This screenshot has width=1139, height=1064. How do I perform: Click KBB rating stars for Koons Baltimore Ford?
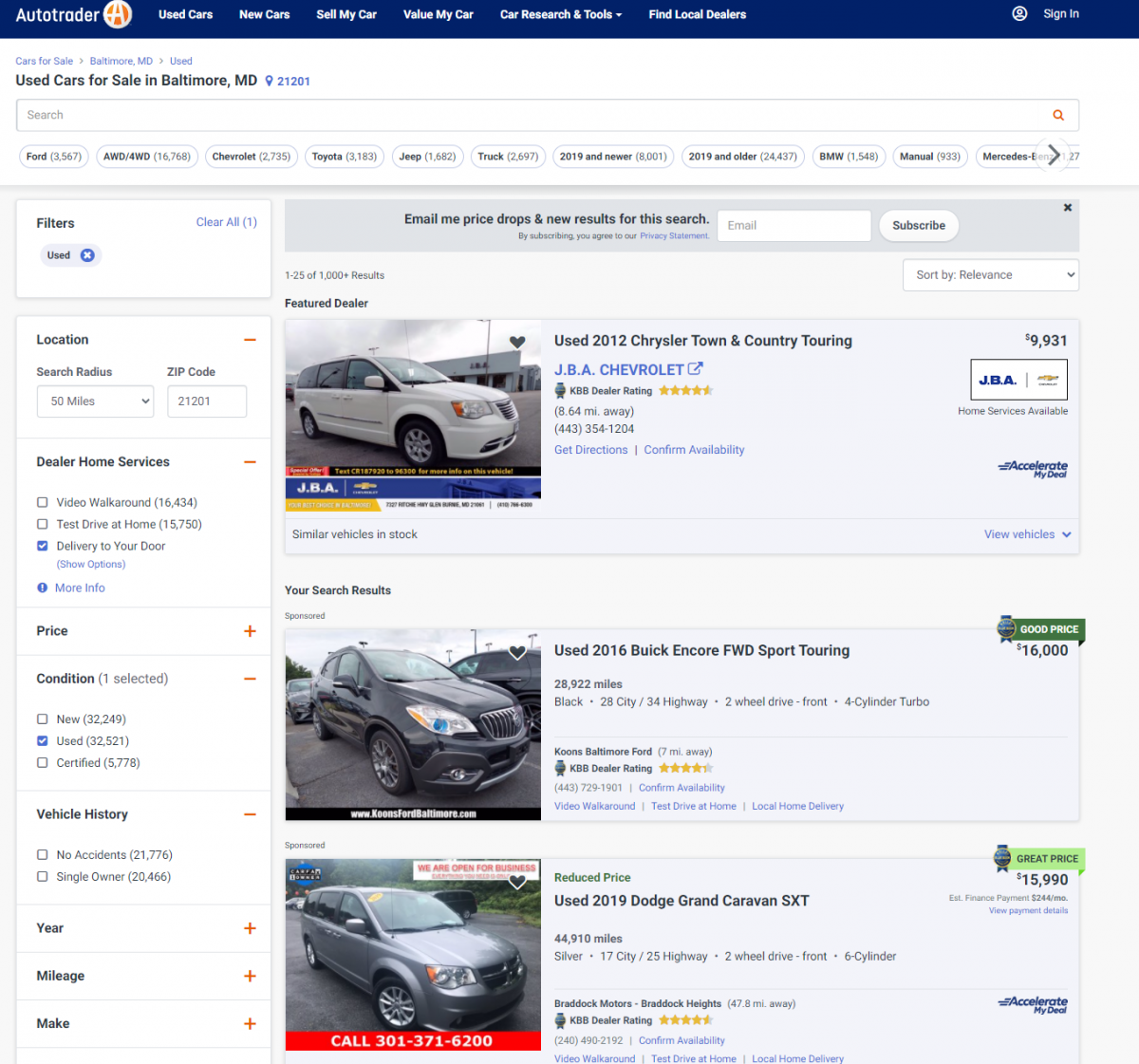click(x=685, y=768)
